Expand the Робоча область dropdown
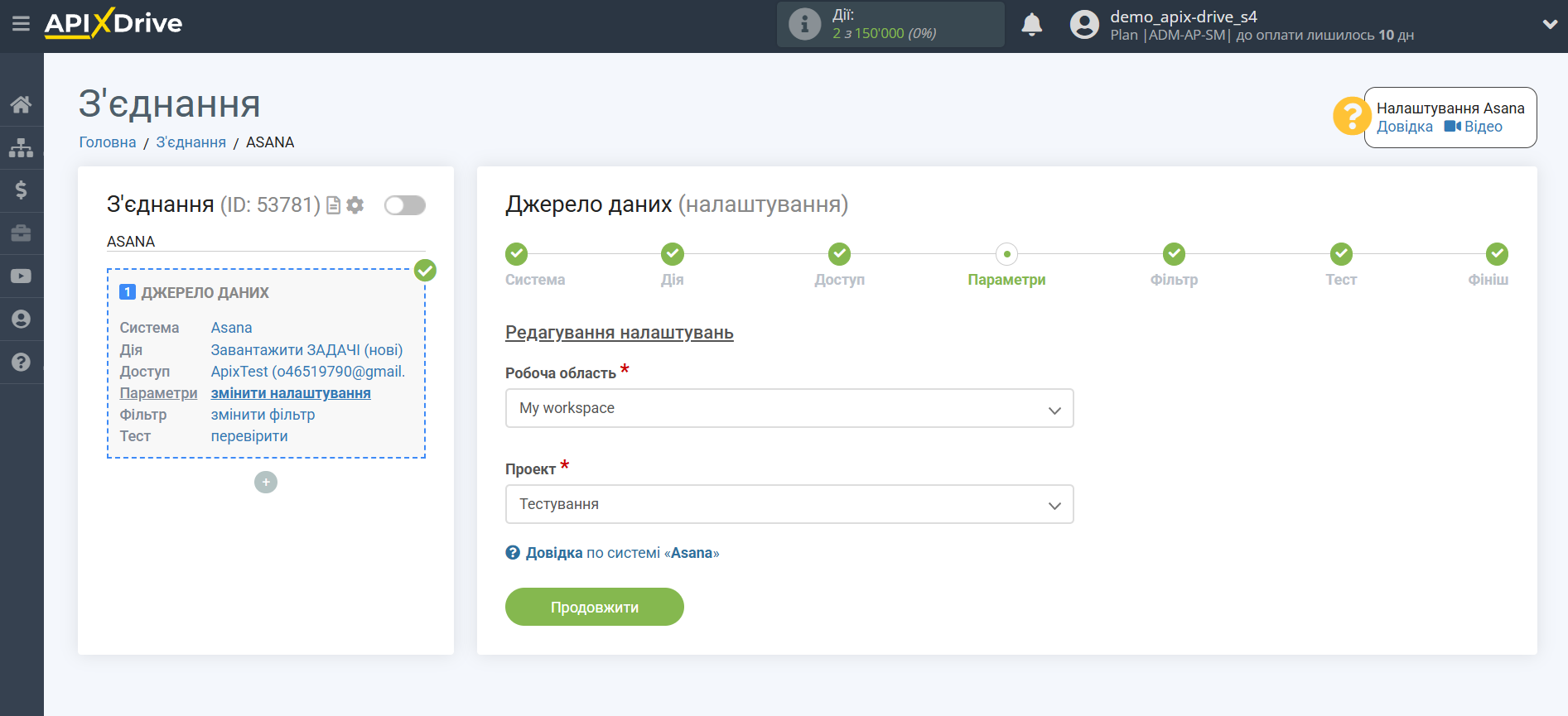Image resolution: width=1568 pixels, height=716 pixels. coord(789,408)
